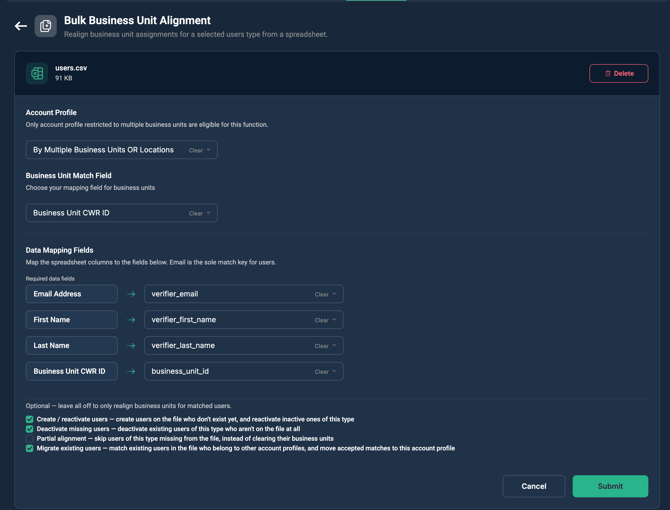Click the Bulk Business Unit Alignment page icon

(45, 26)
